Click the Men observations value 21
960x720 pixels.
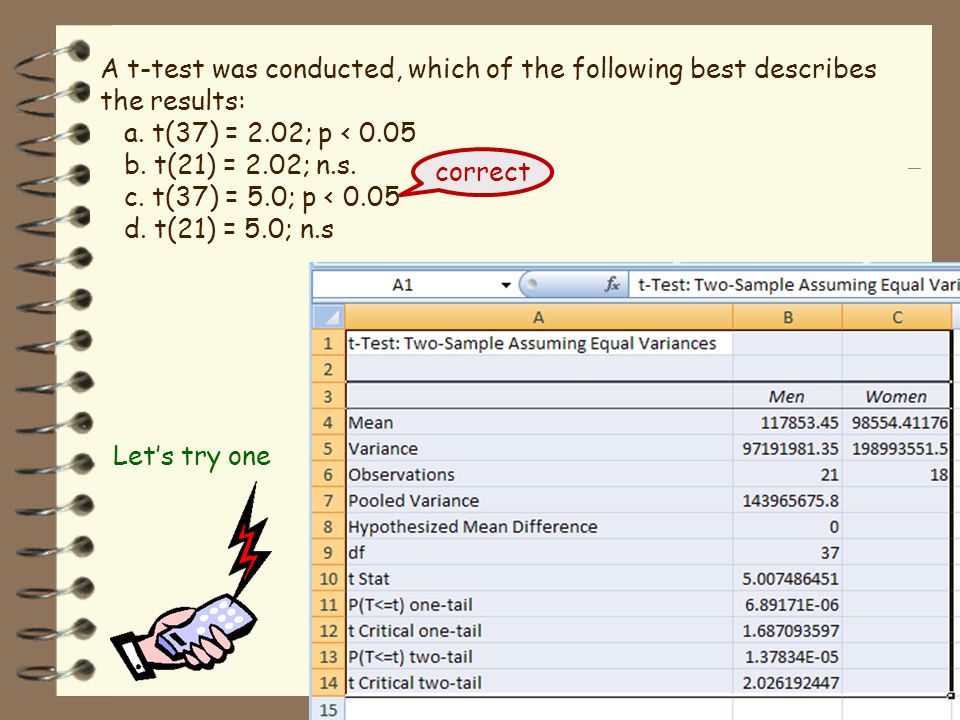click(787, 474)
